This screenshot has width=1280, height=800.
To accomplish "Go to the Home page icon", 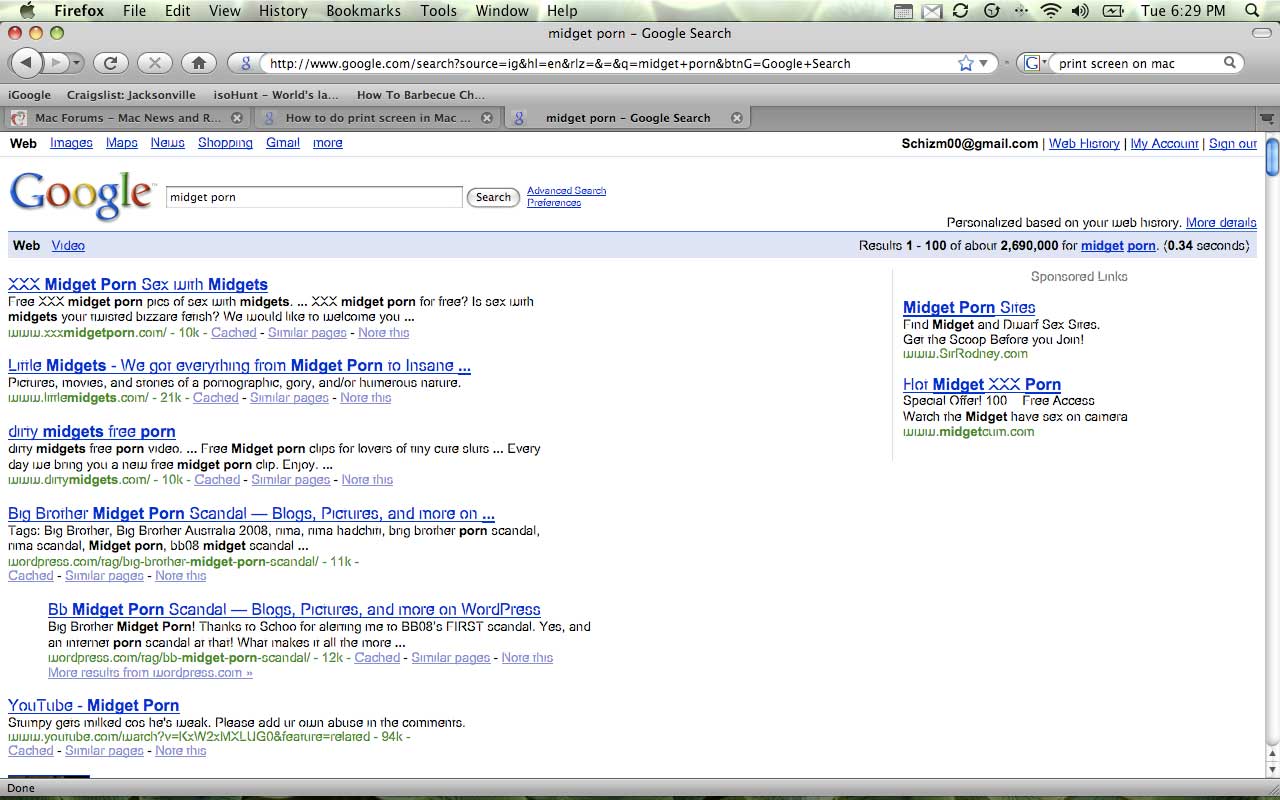I will [199, 63].
